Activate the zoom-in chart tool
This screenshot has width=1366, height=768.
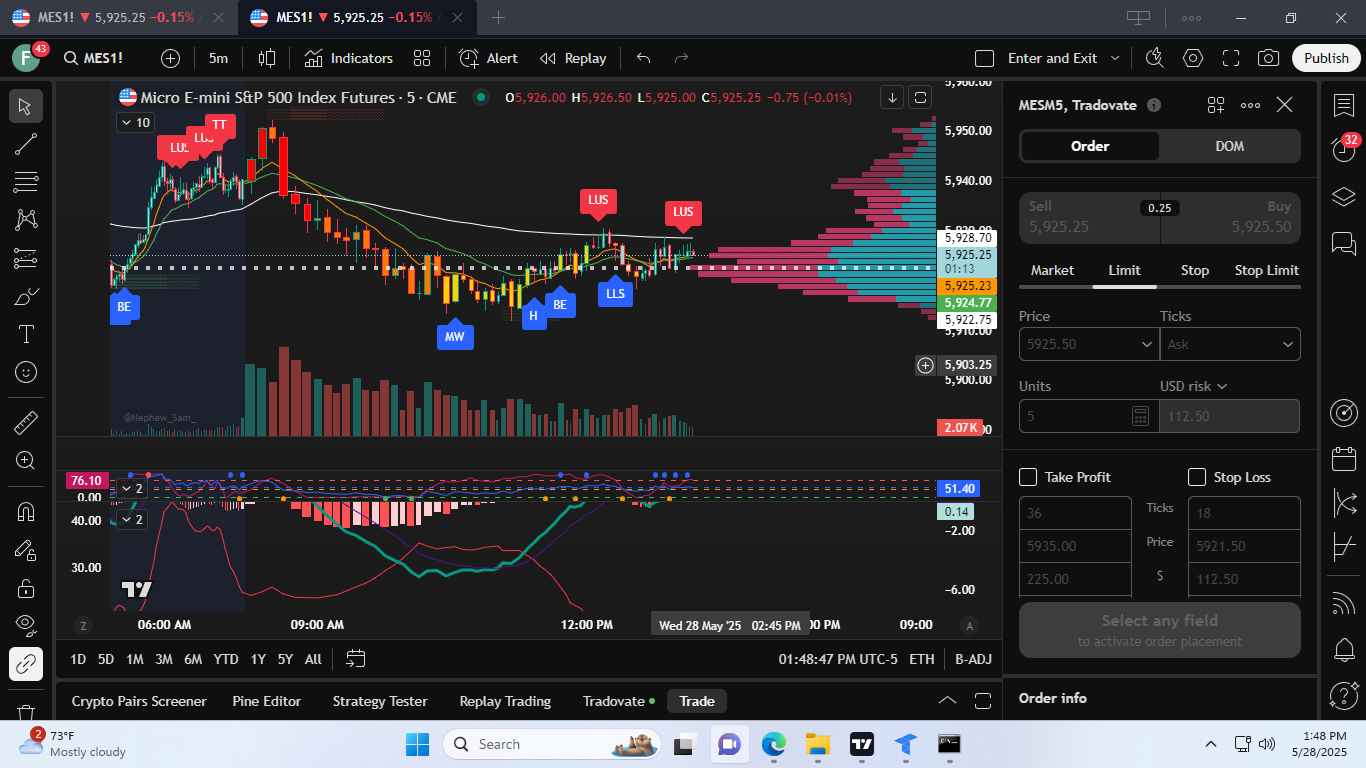pos(25,460)
